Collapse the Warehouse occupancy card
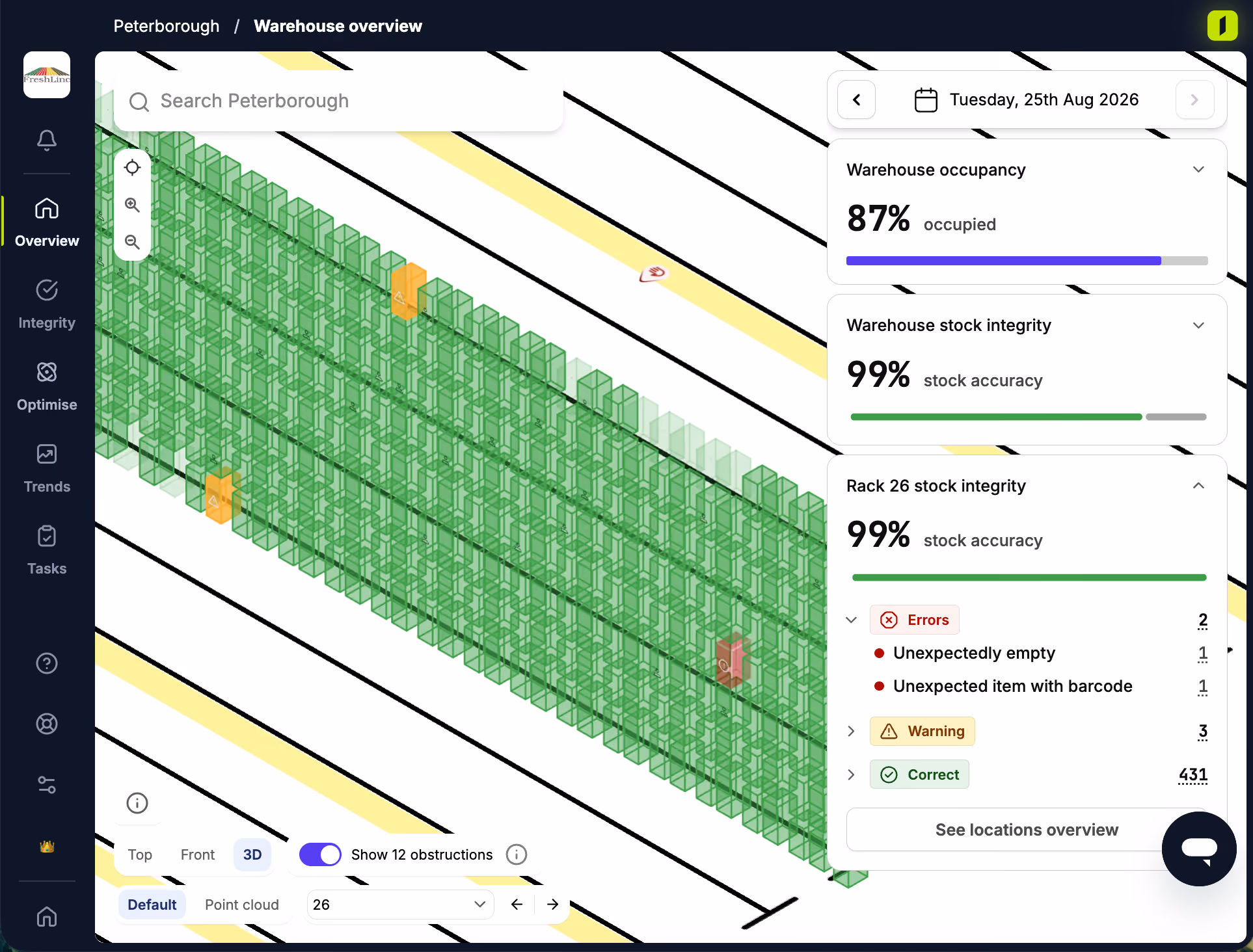This screenshot has height=952, width=1253. pos(1198,170)
